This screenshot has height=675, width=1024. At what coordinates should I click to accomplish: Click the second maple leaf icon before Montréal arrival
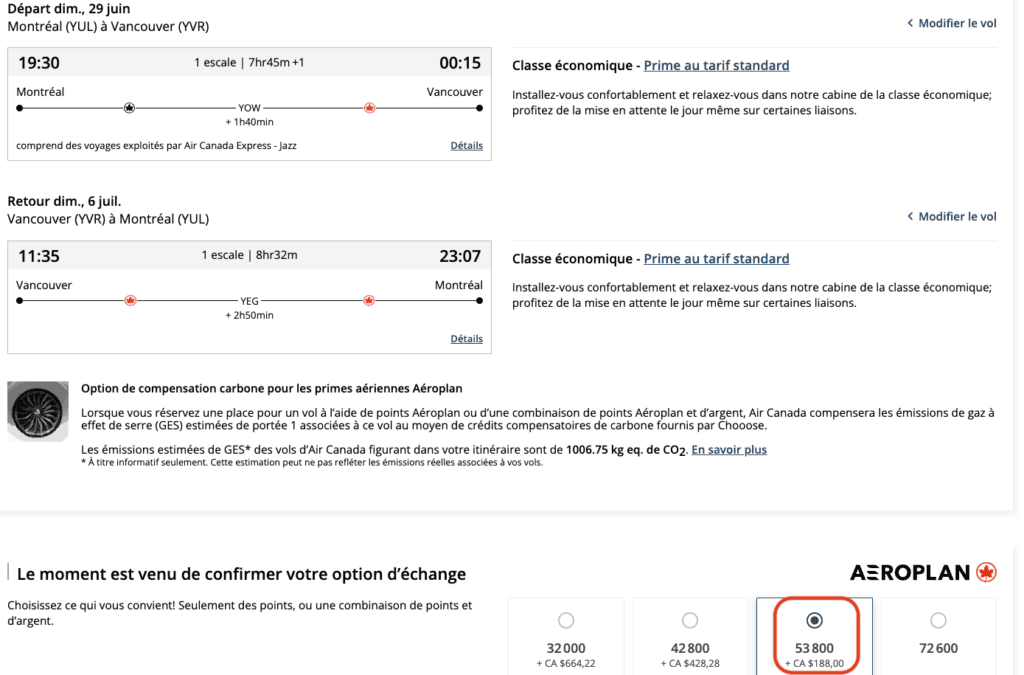(369, 300)
